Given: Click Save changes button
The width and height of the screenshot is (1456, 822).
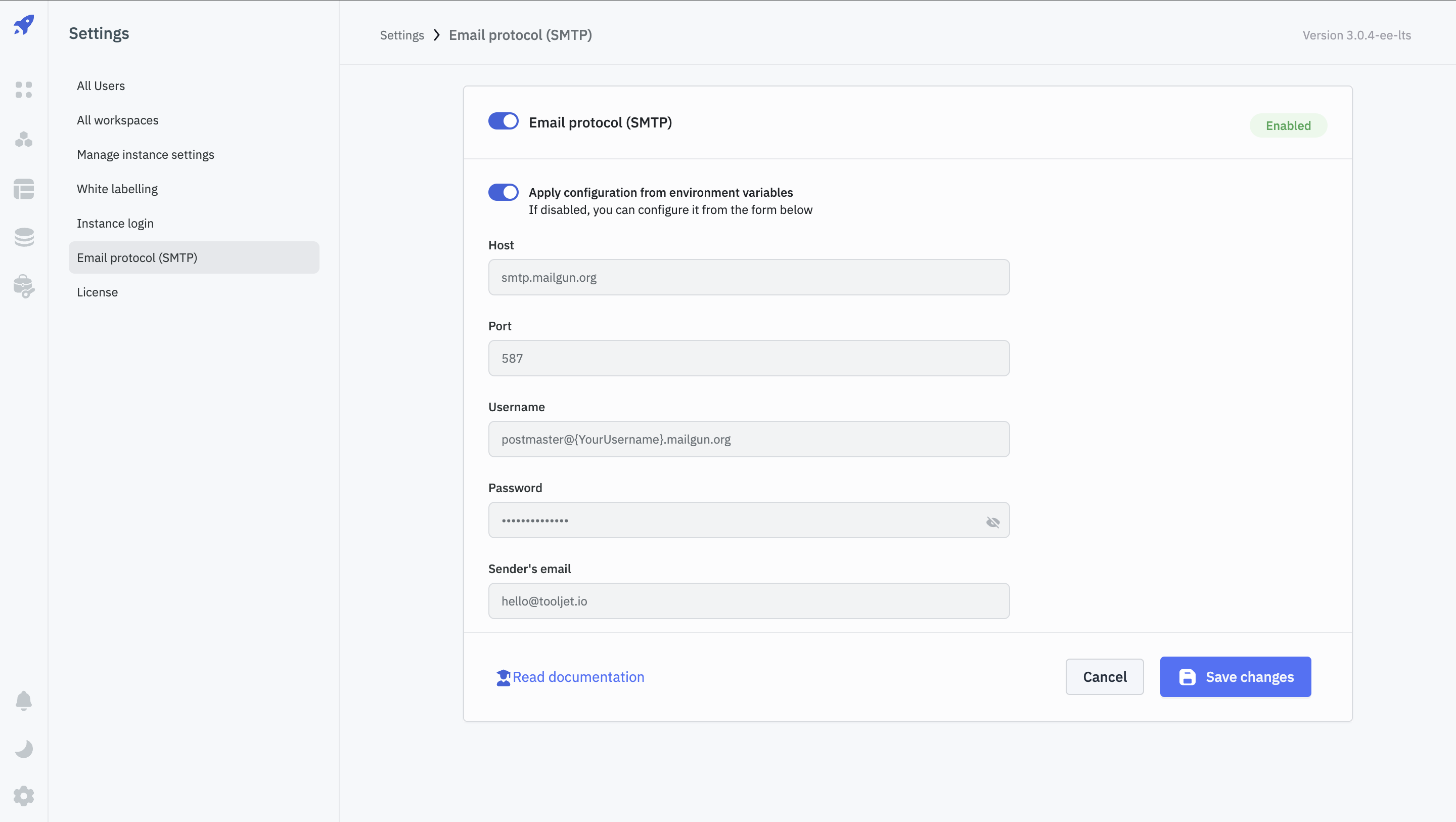Looking at the screenshot, I should pyautogui.click(x=1235, y=677).
